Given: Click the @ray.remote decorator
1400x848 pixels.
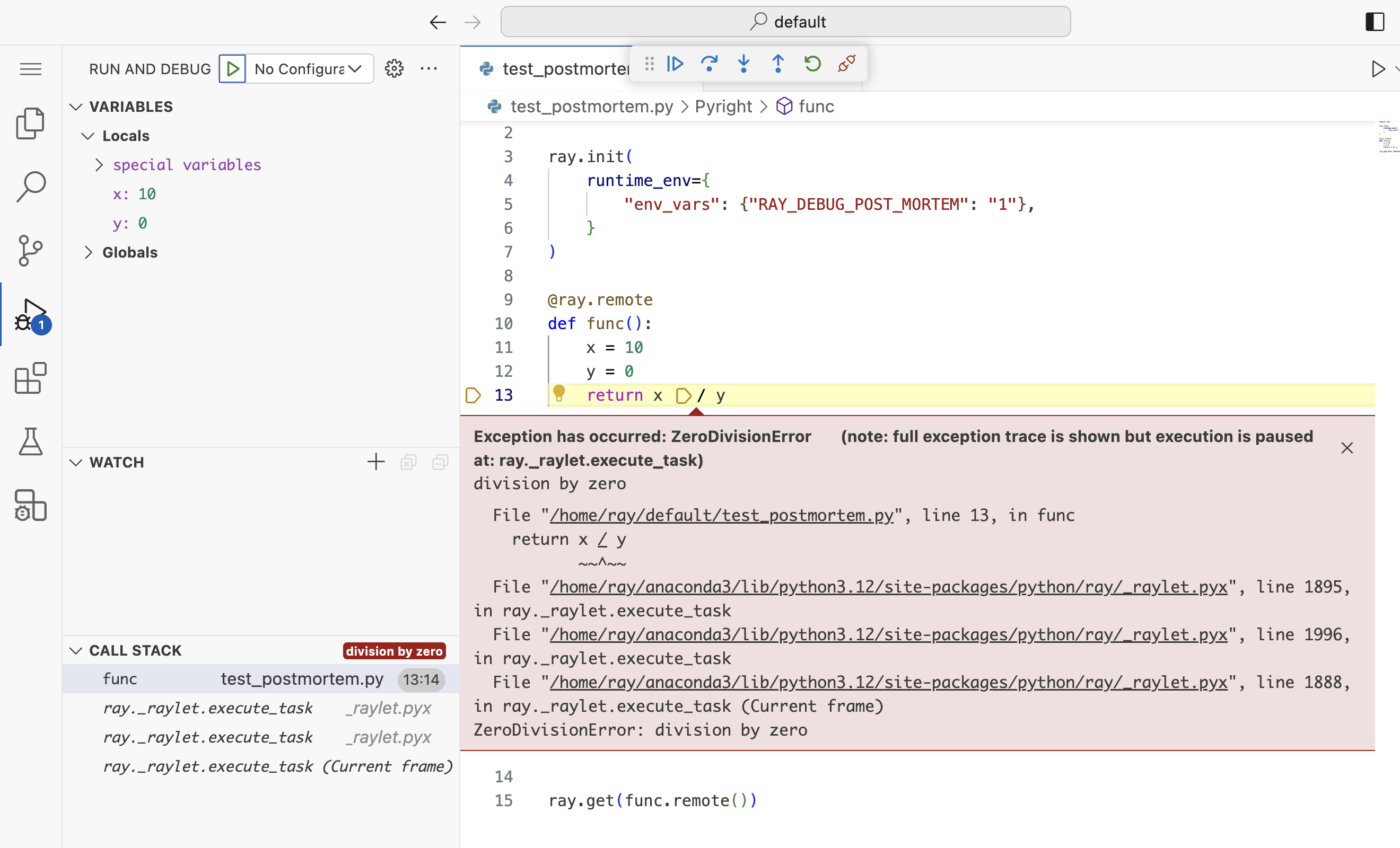Looking at the screenshot, I should click(600, 299).
